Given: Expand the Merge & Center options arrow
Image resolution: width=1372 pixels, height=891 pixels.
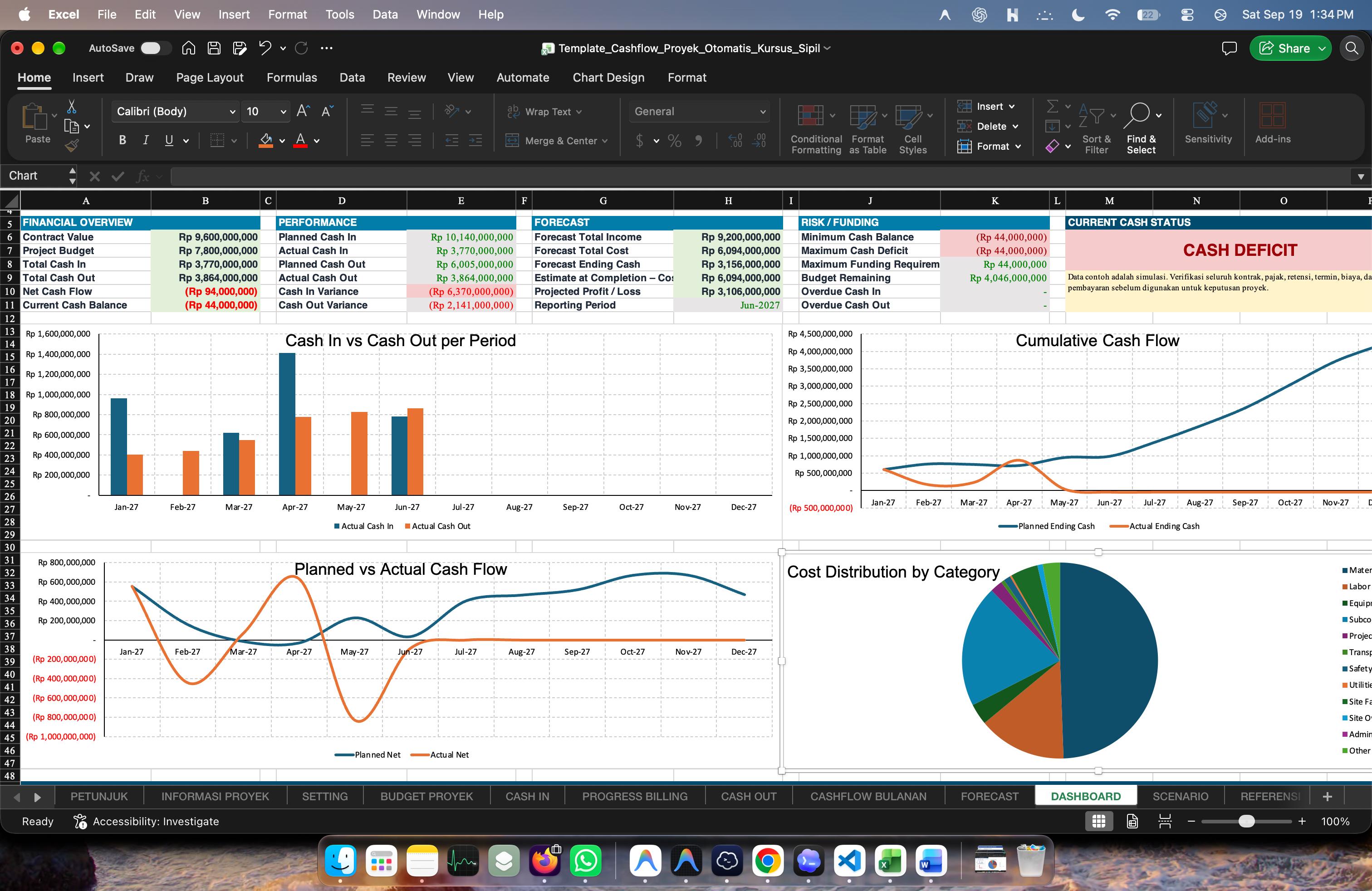Looking at the screenshot, I should pos(605,141).
